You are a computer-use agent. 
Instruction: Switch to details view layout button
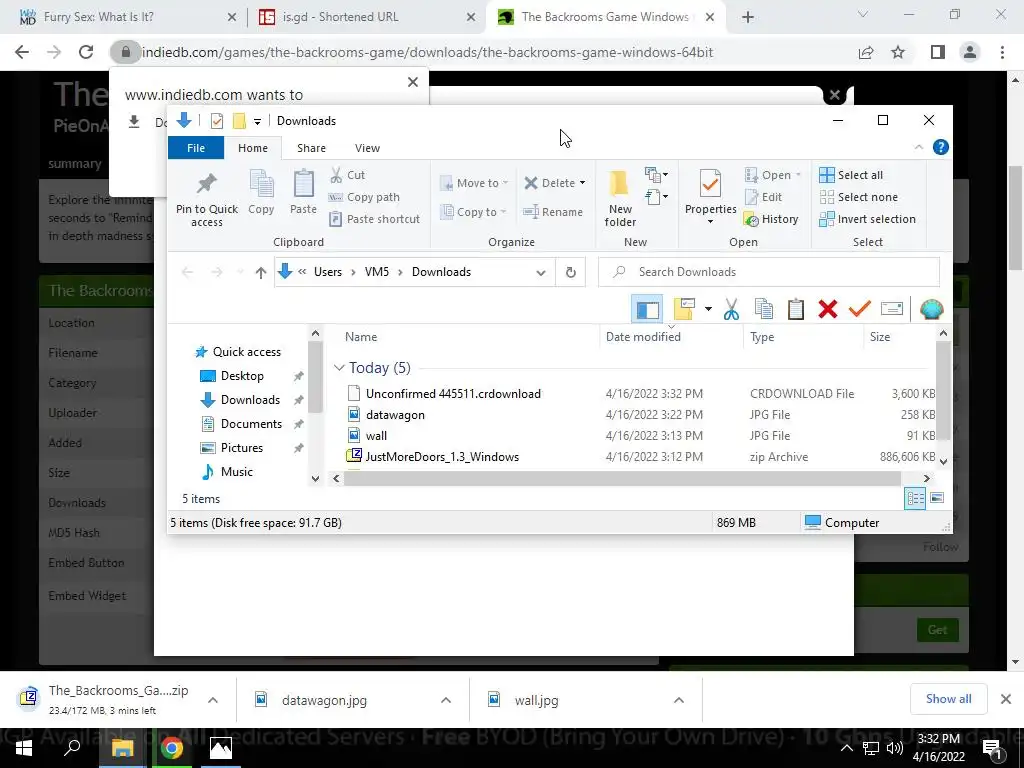(915, 498)
